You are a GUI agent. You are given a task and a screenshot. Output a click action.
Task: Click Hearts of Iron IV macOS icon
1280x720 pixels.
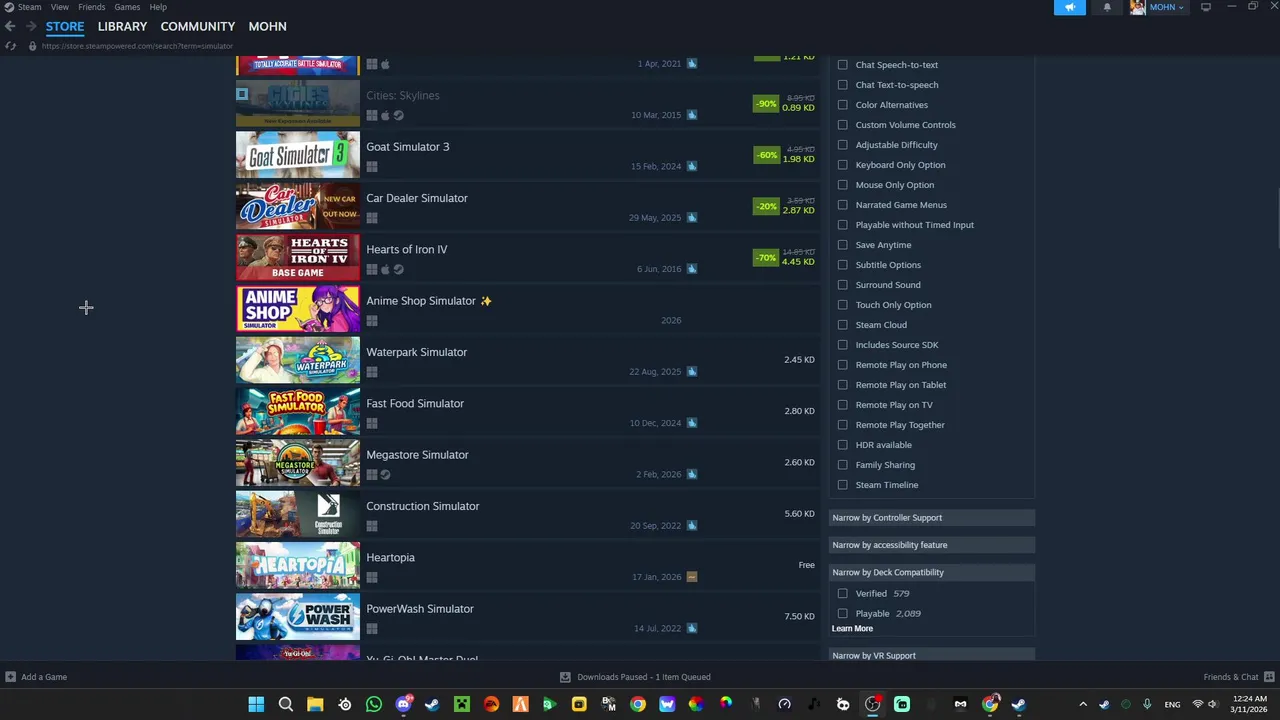point(385,269)
